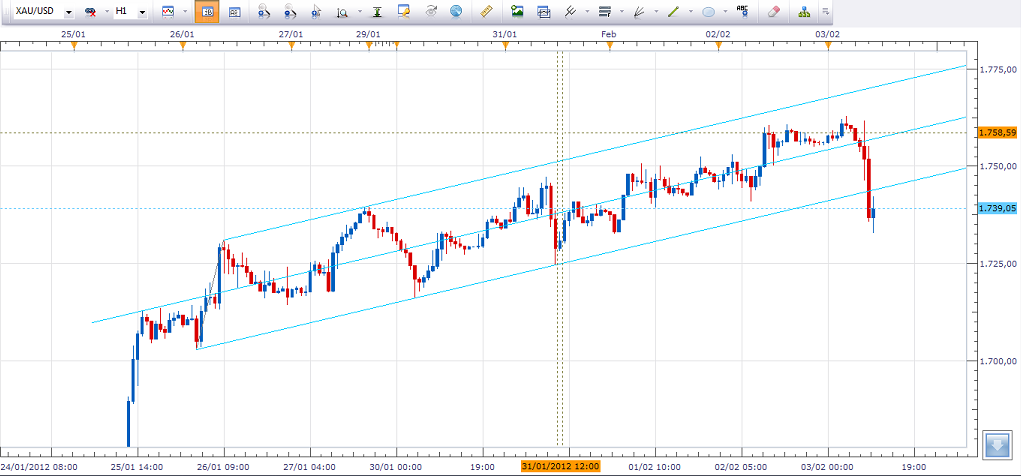Select the Fibonacci retracement lines tool
Image resolution: width=1021 pixels, height=476 pixels.
pos(605,12)
